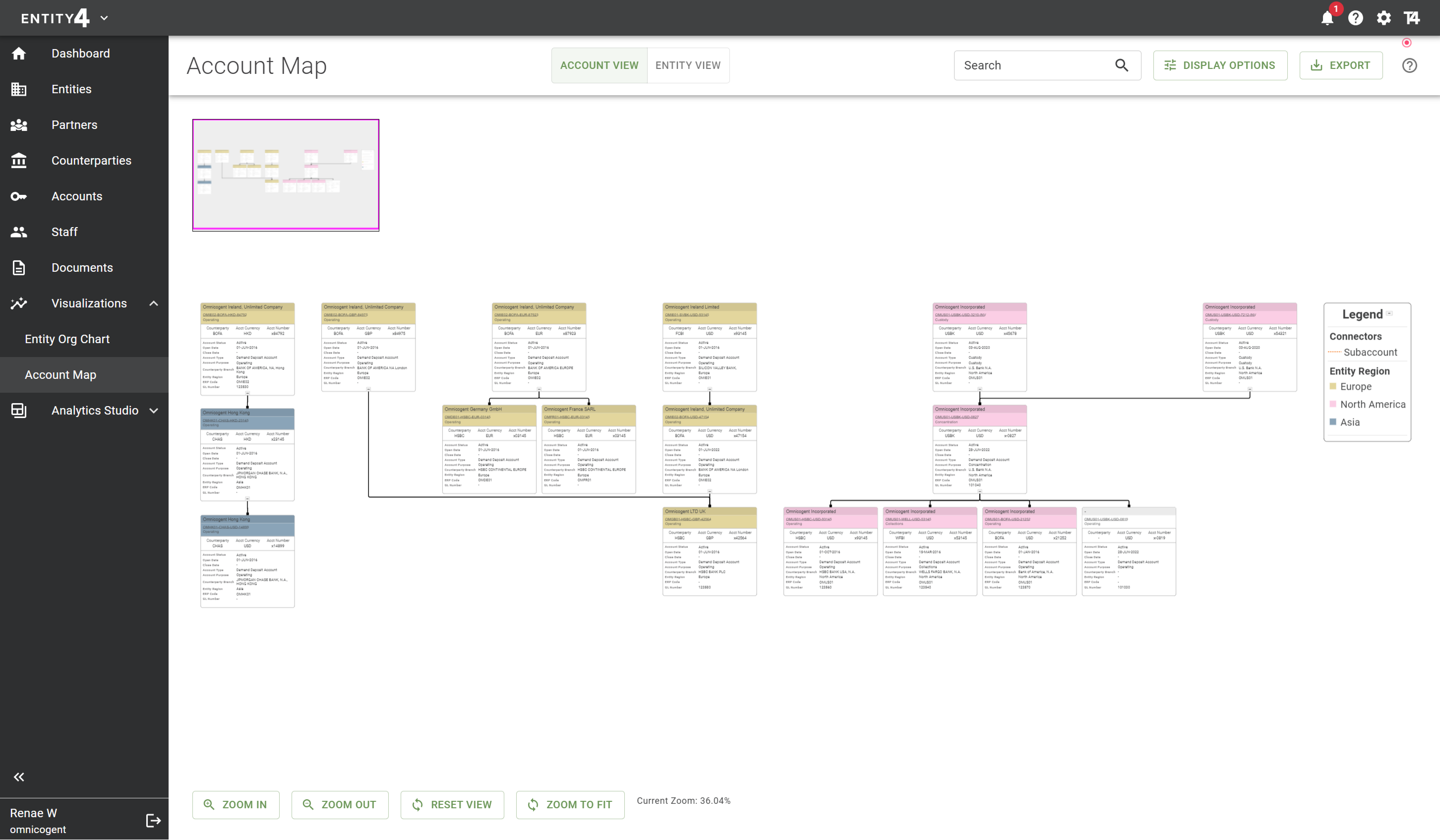Click the Entities building icon
This screenshot has height=840, width=1440.
tap(19, 89)
